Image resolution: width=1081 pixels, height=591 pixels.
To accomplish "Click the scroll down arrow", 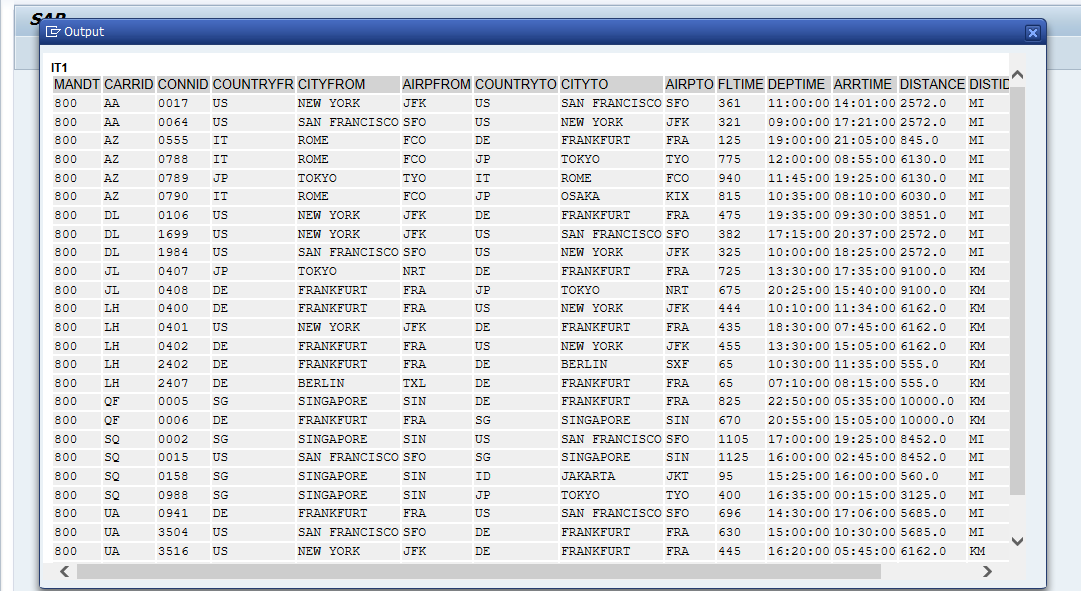I will tap(1017, 541).
